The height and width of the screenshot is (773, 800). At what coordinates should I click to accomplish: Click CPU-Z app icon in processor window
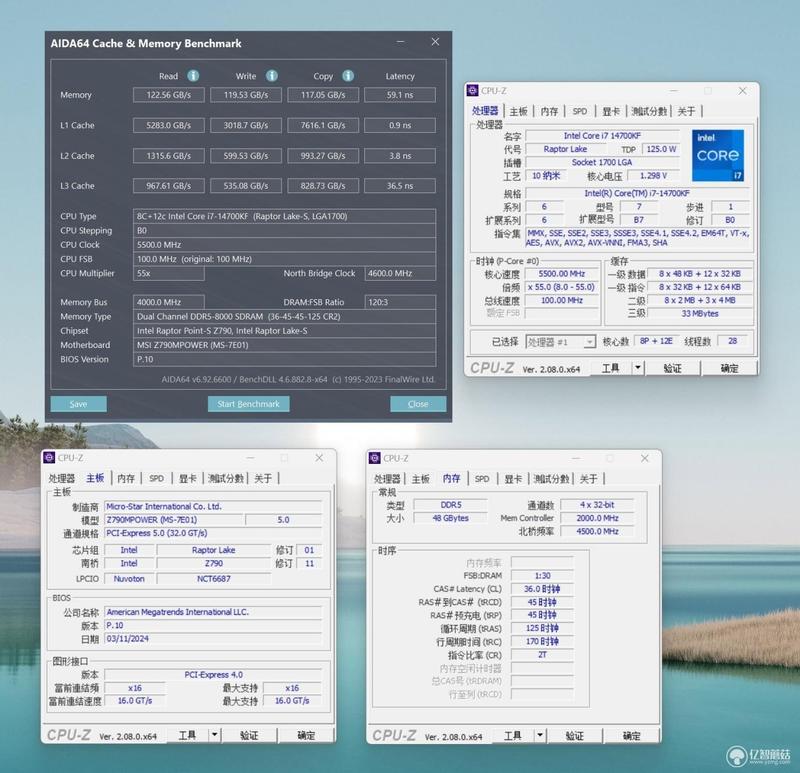473,91
